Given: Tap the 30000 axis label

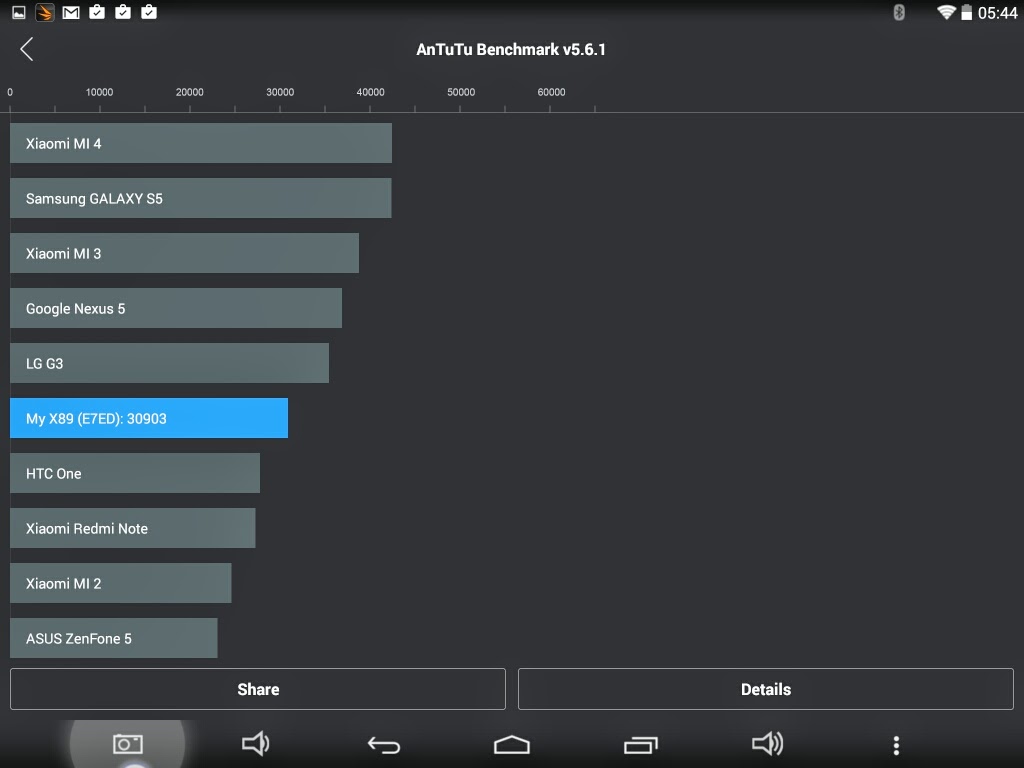Looking at the screenshot, I should (280, 92).
